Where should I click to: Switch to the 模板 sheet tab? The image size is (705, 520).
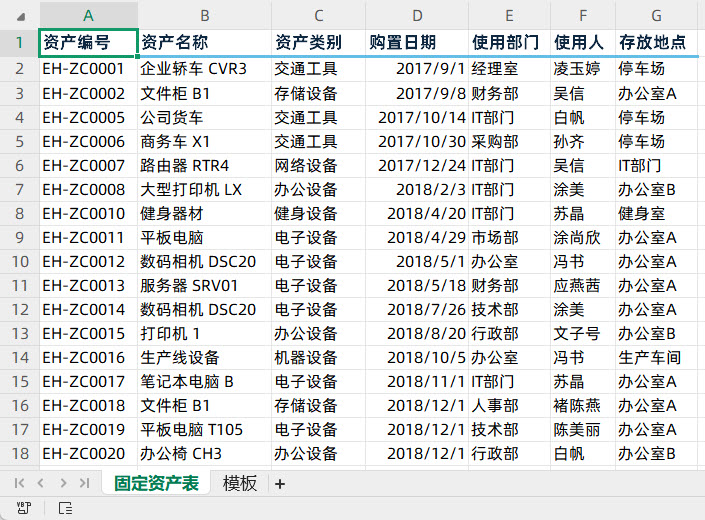tap(240, 484)
